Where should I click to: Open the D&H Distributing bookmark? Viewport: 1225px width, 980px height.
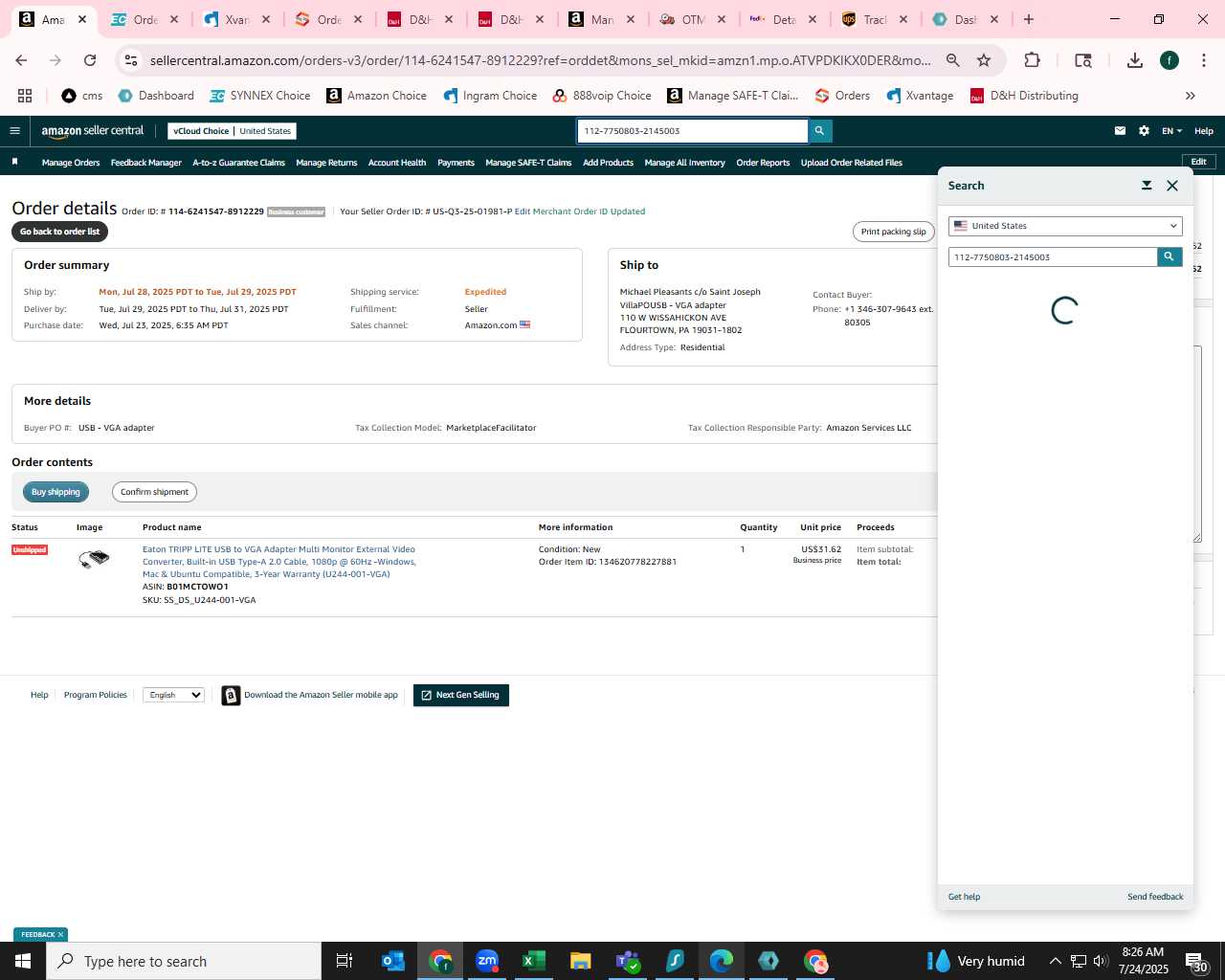click(1024, 96)
